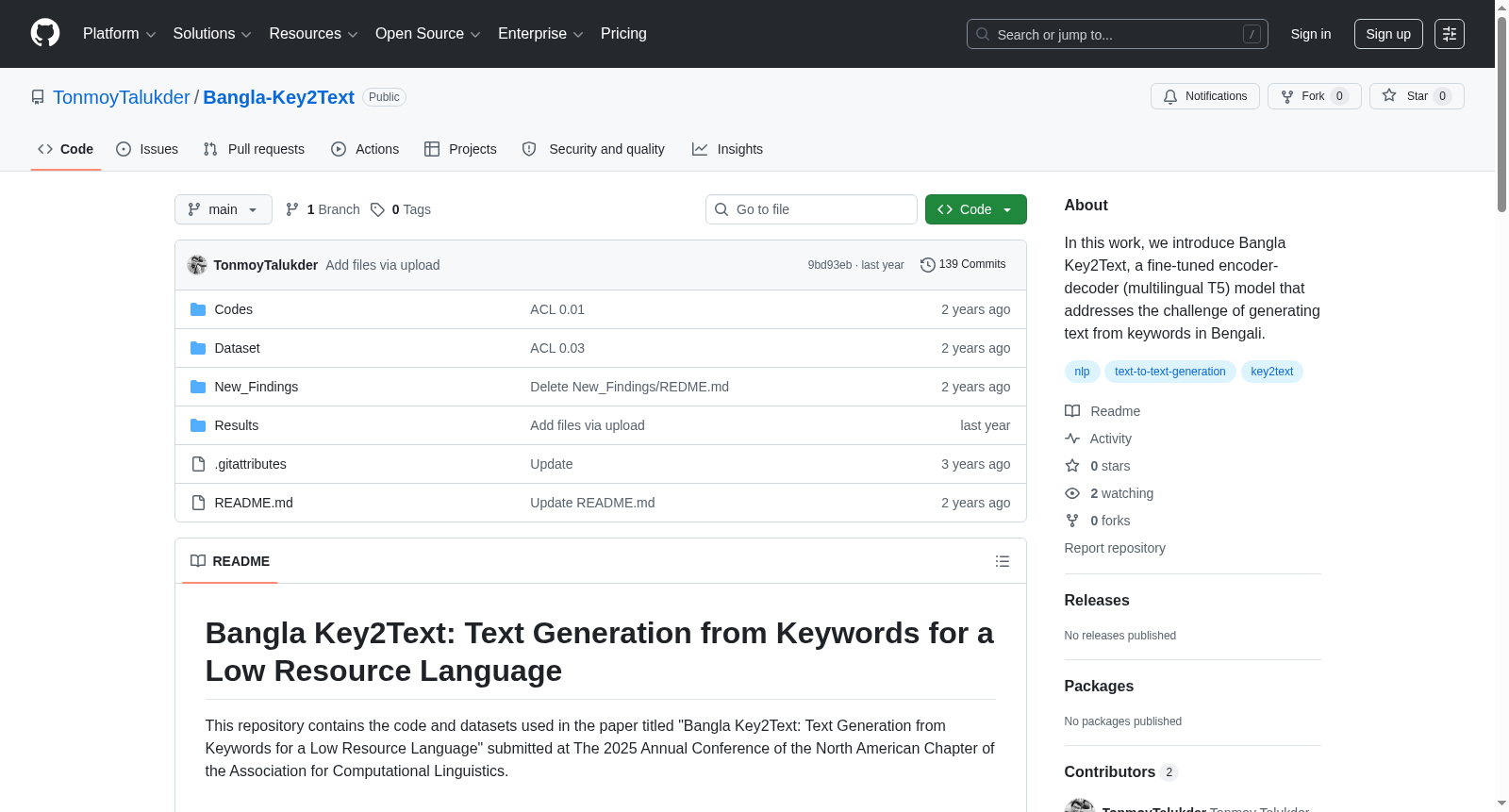Click the Contributors heading link
This screenshot has height=812, width=1509.
tap(1120, 772)
